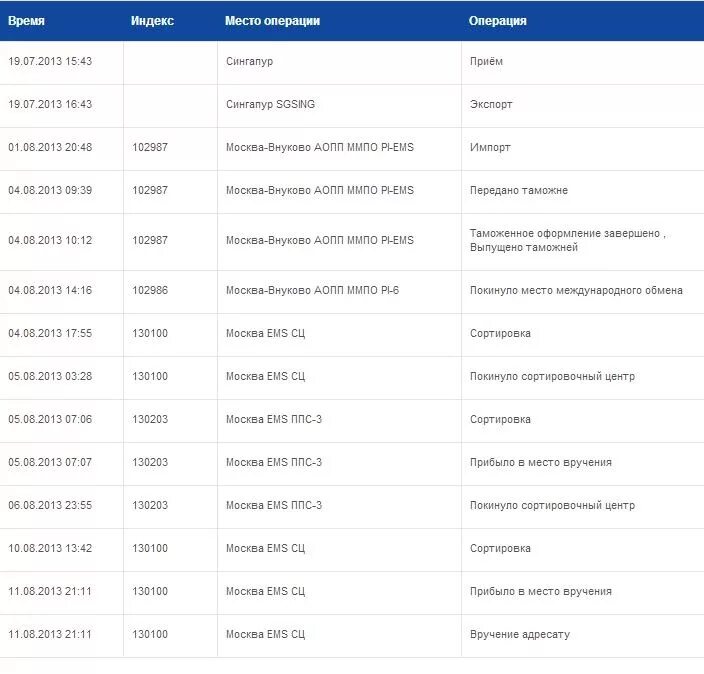
Task: Select index 130203 in the 23:55 row
Action: pos(150,506)
